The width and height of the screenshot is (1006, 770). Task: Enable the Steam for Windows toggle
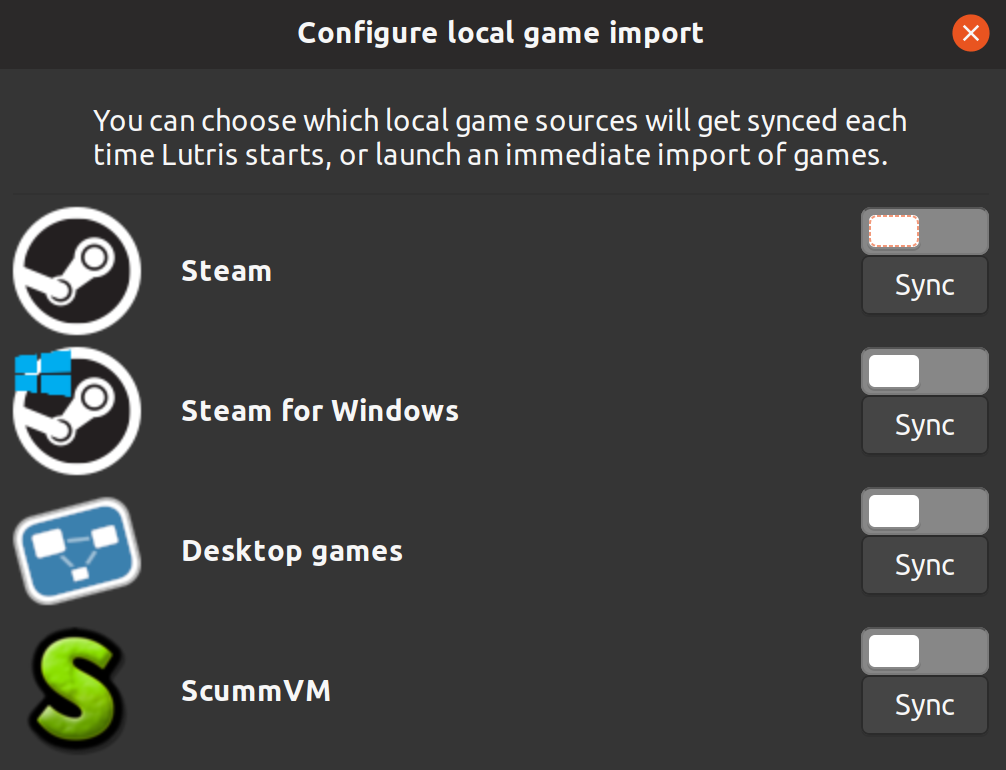pyautogui.click(x=923, y=371)
